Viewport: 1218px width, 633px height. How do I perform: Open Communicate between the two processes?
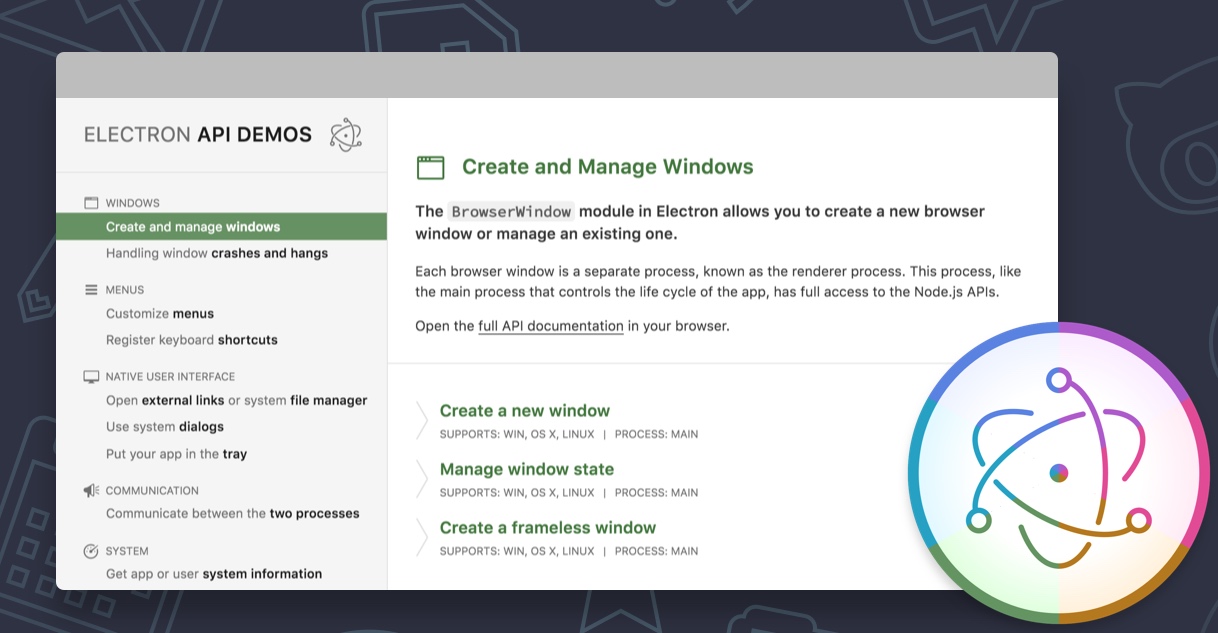pos(233,513)
